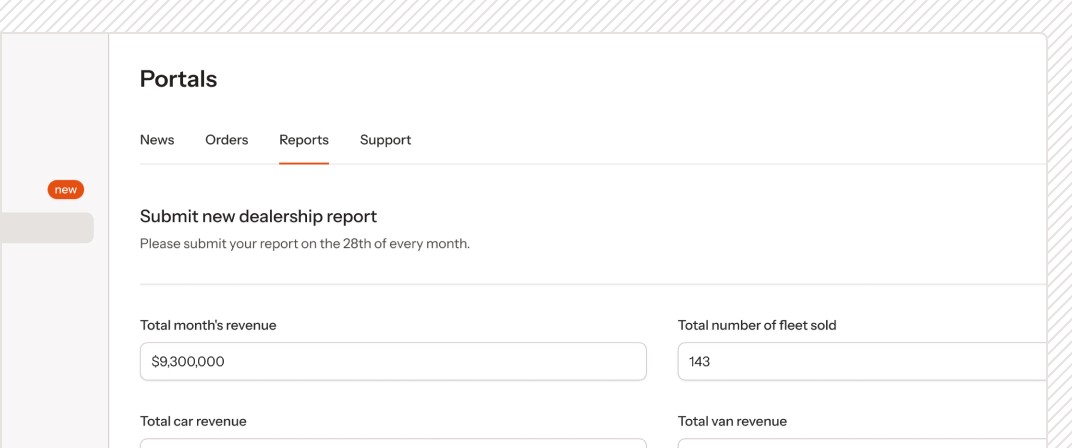Viewport: 1072px width, 448px height.
Task: Click the Total car revenue label
Action: [193, 421]
